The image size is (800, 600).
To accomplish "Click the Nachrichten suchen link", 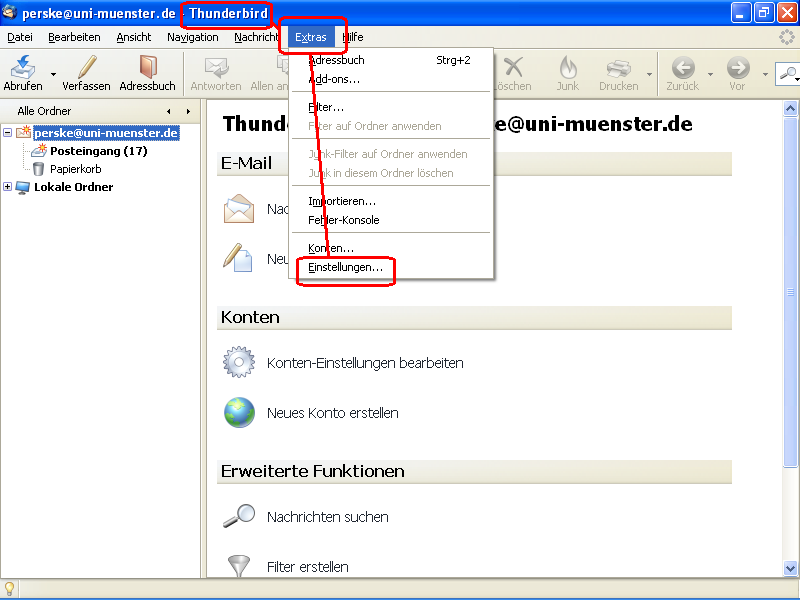I will (330, 517).
